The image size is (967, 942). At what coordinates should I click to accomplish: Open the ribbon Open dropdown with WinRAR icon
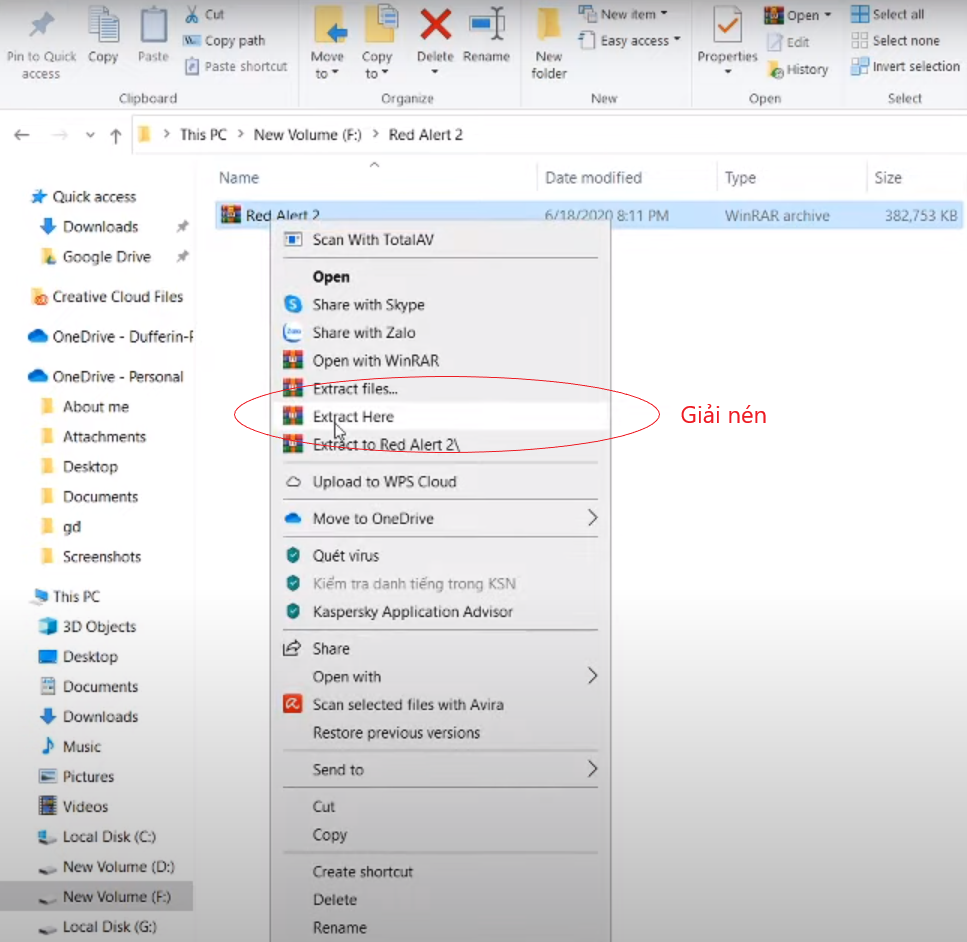797,15
